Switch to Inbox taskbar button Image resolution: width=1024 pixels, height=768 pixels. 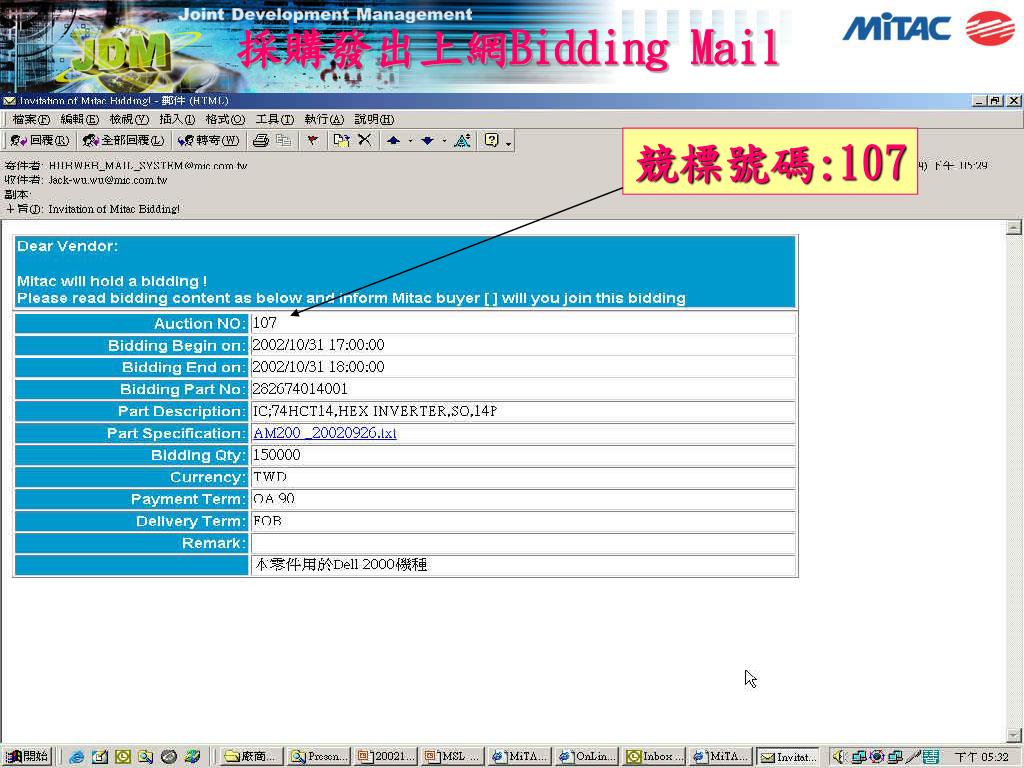(x=654, y=756)
